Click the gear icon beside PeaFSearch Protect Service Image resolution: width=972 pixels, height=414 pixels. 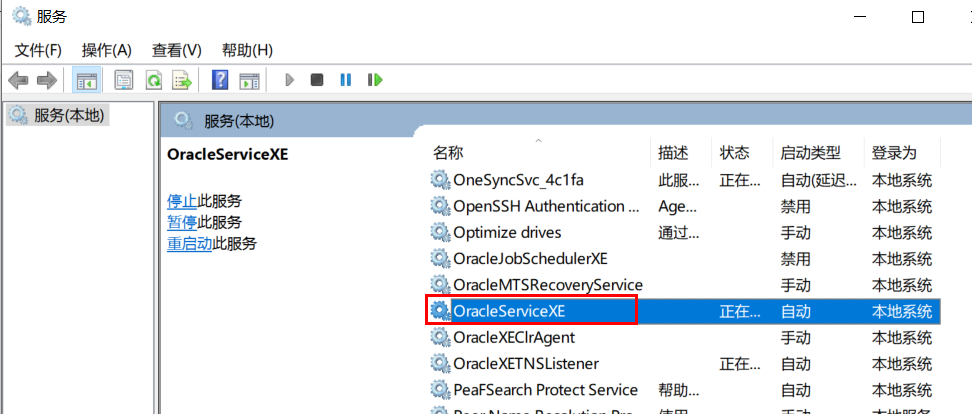(440, 390)
